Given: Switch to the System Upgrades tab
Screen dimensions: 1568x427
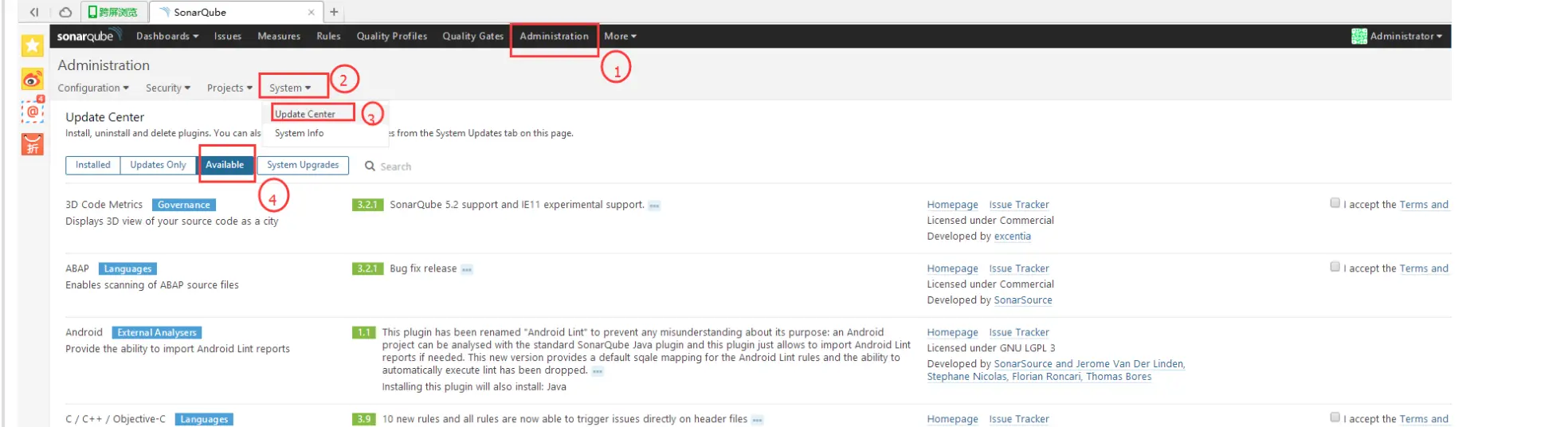Looking at the screenshot, I should pos(303,165).
